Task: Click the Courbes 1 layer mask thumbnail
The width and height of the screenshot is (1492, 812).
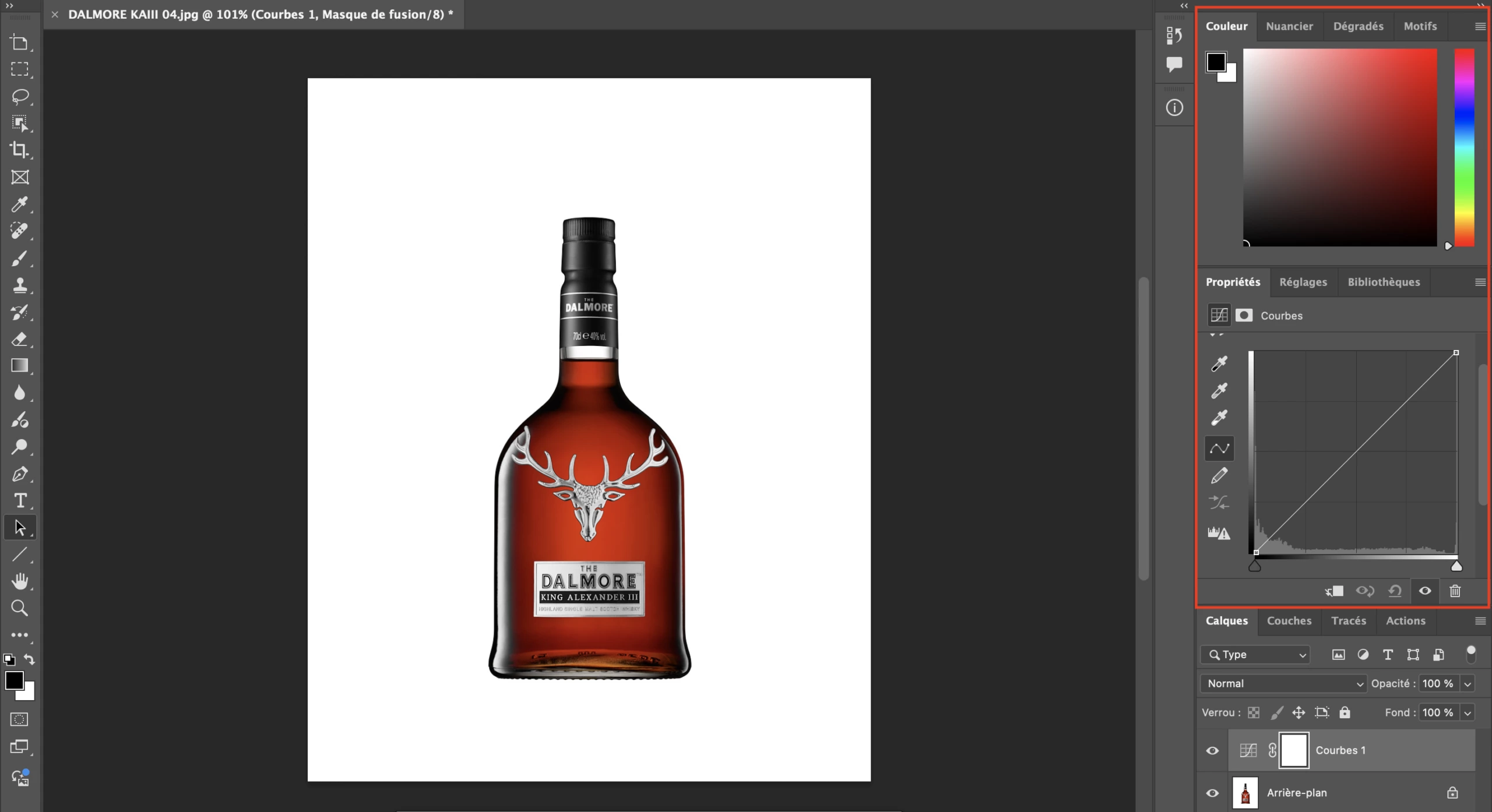Action: (1294, 750)
